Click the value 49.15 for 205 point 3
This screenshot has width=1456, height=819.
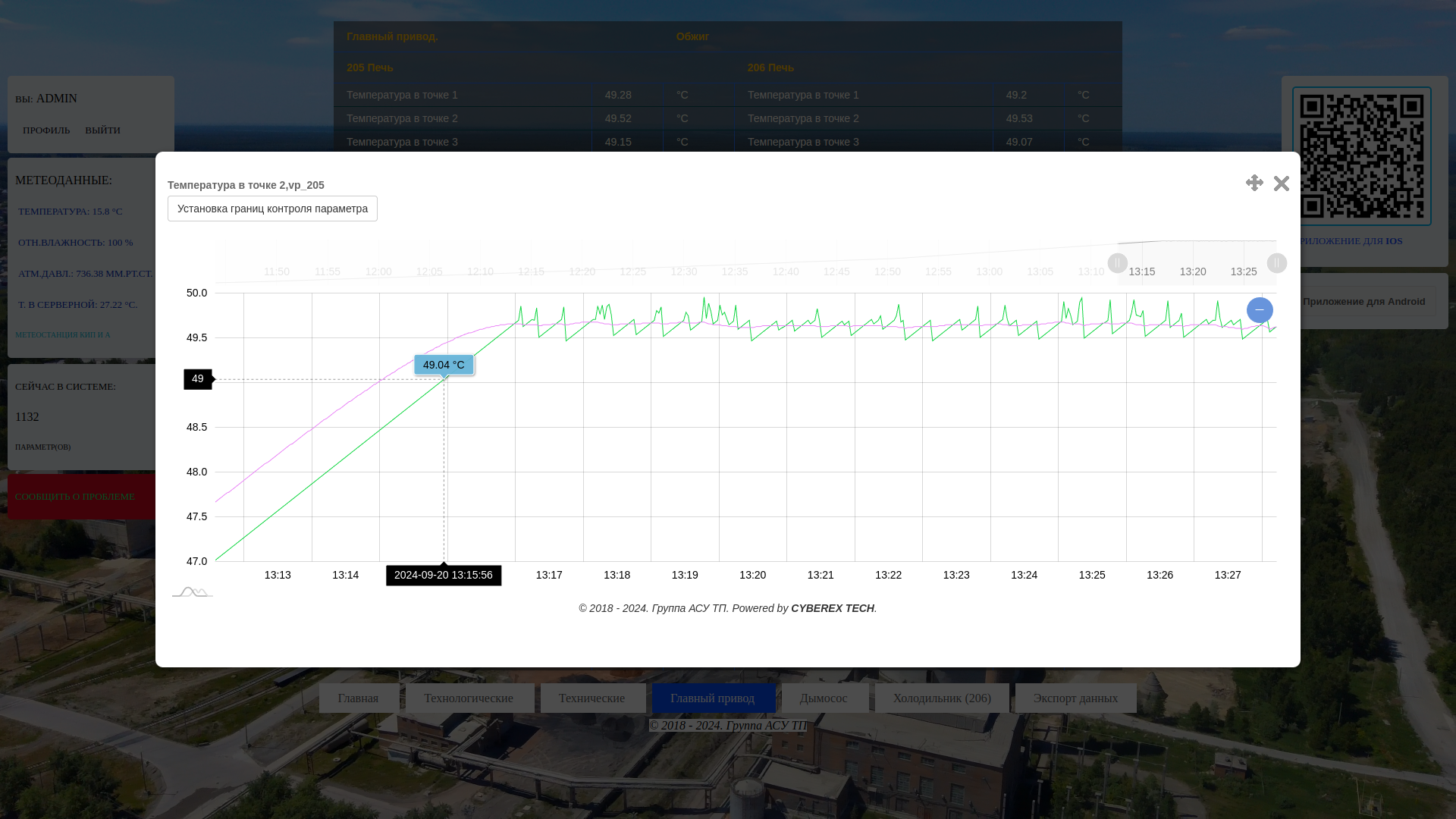[x=618, y=142]
